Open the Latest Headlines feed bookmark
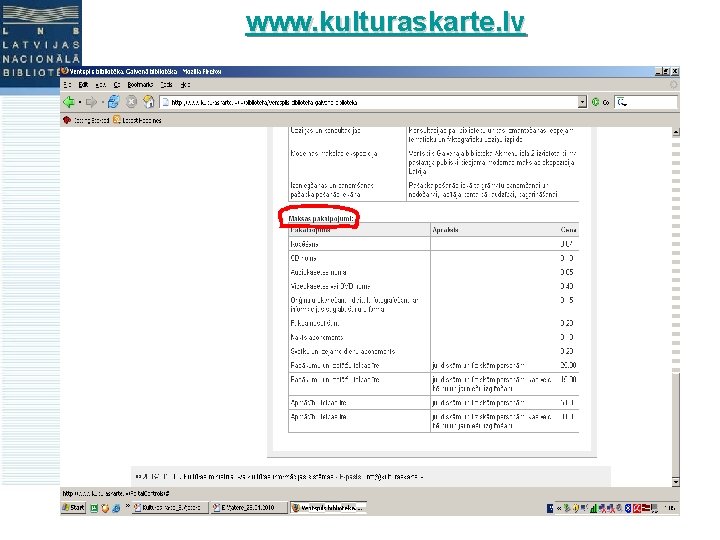This screenshot has width=720, height=540. coord(137,120)
